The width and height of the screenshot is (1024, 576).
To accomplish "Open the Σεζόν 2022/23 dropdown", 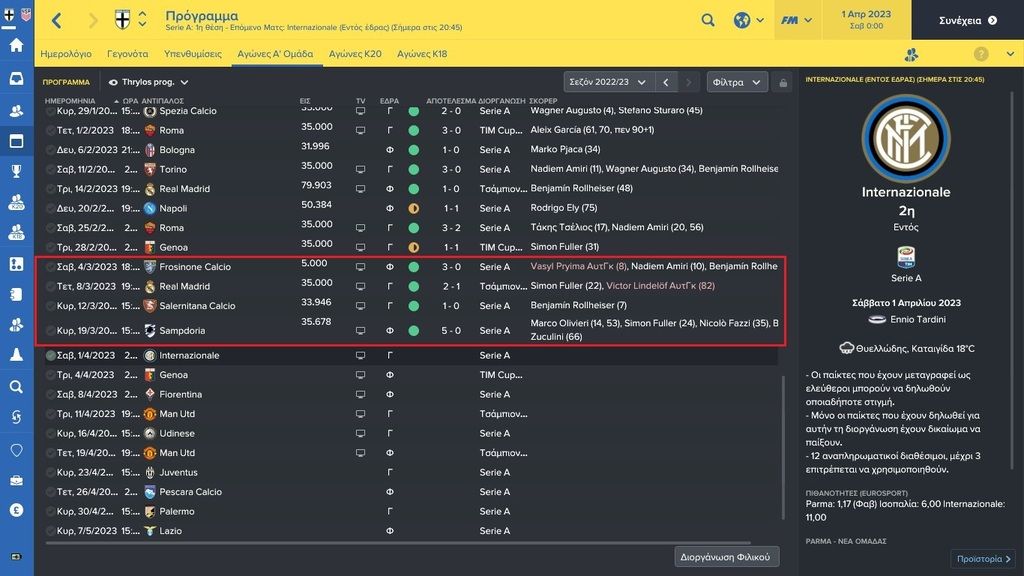I will 607,82.
